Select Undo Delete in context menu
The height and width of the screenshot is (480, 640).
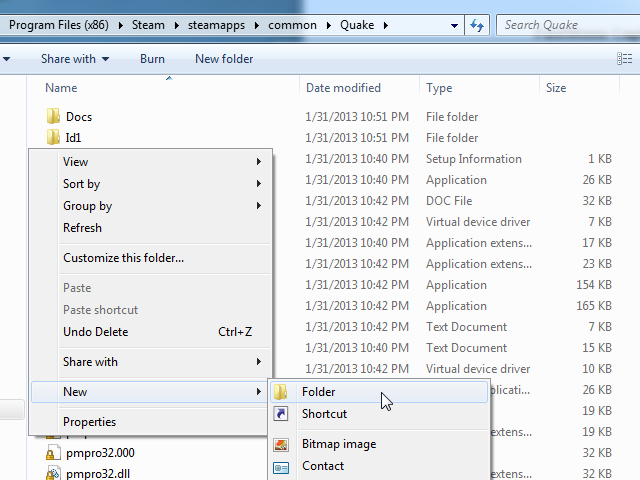click(96, 332)
